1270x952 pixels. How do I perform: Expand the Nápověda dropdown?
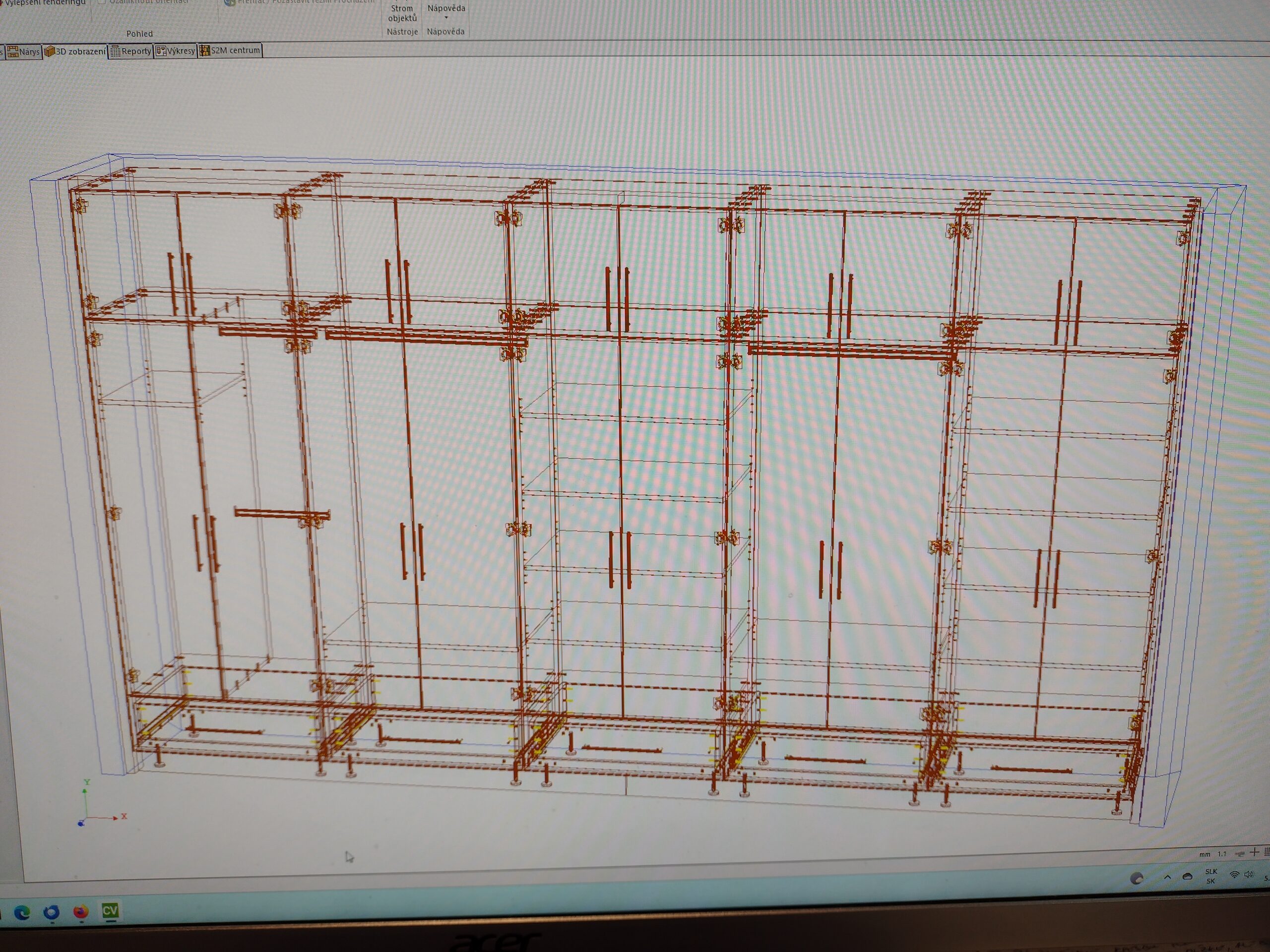point(446,11)
